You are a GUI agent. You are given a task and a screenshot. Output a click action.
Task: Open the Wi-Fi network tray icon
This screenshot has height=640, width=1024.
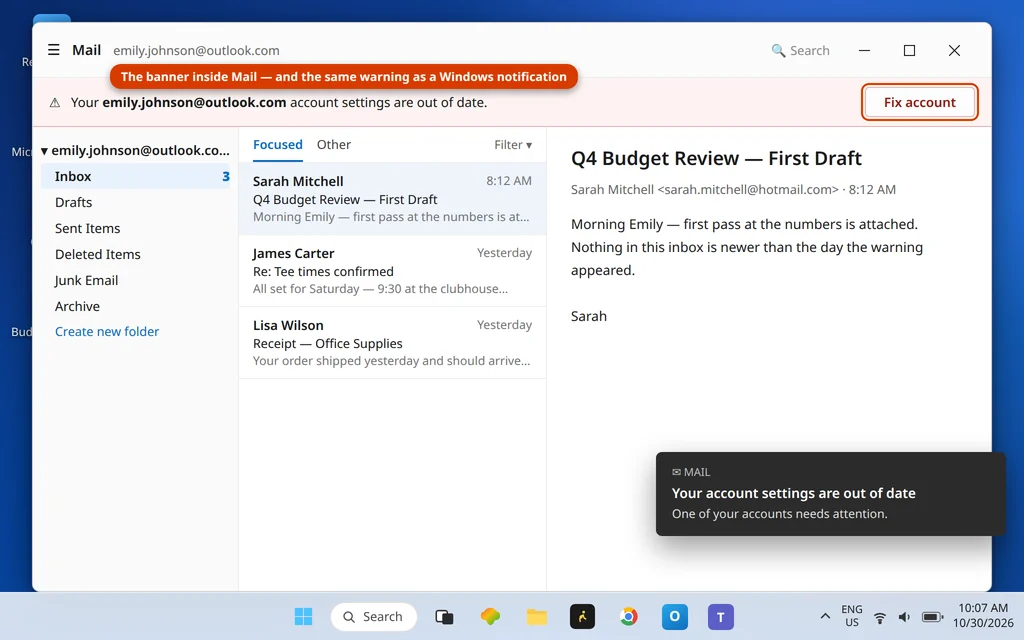tap(880, 617)
